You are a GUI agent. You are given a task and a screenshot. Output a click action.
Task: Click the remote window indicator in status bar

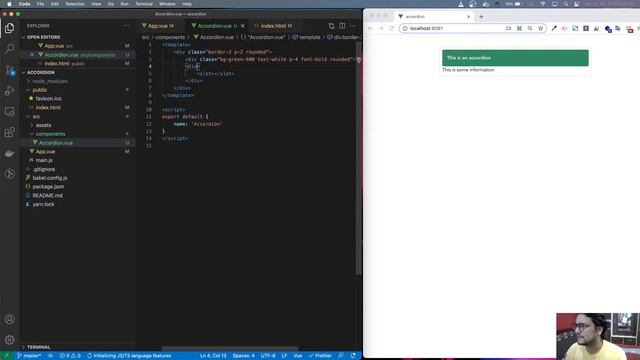pyautogui.click(x=7, y=356)
